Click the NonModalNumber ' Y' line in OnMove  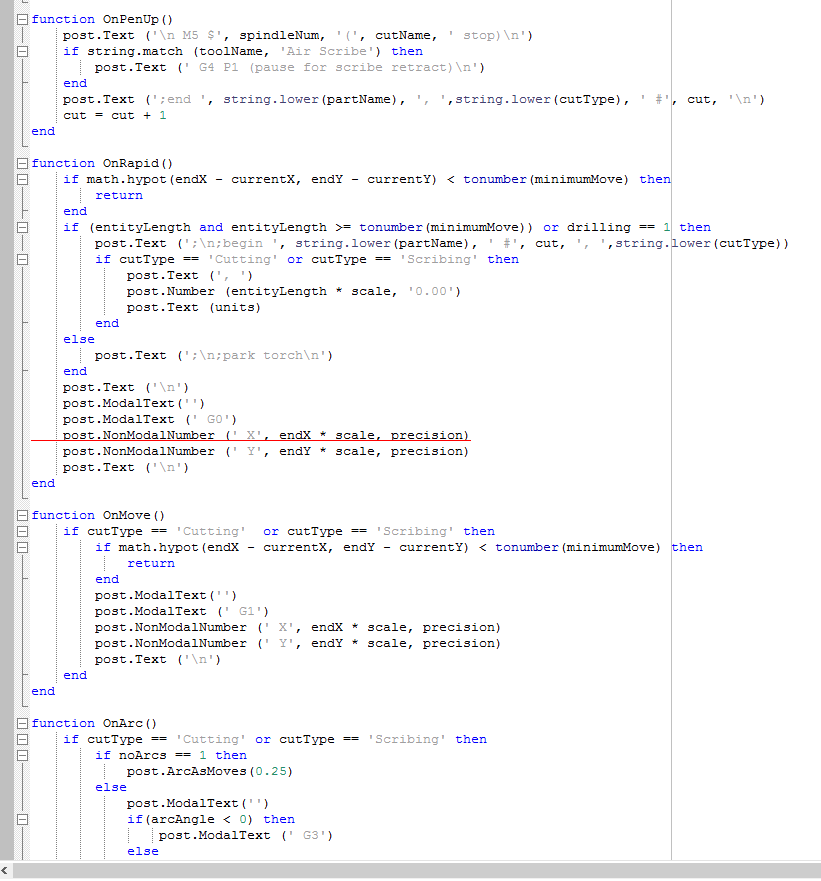tap(297, 643)
